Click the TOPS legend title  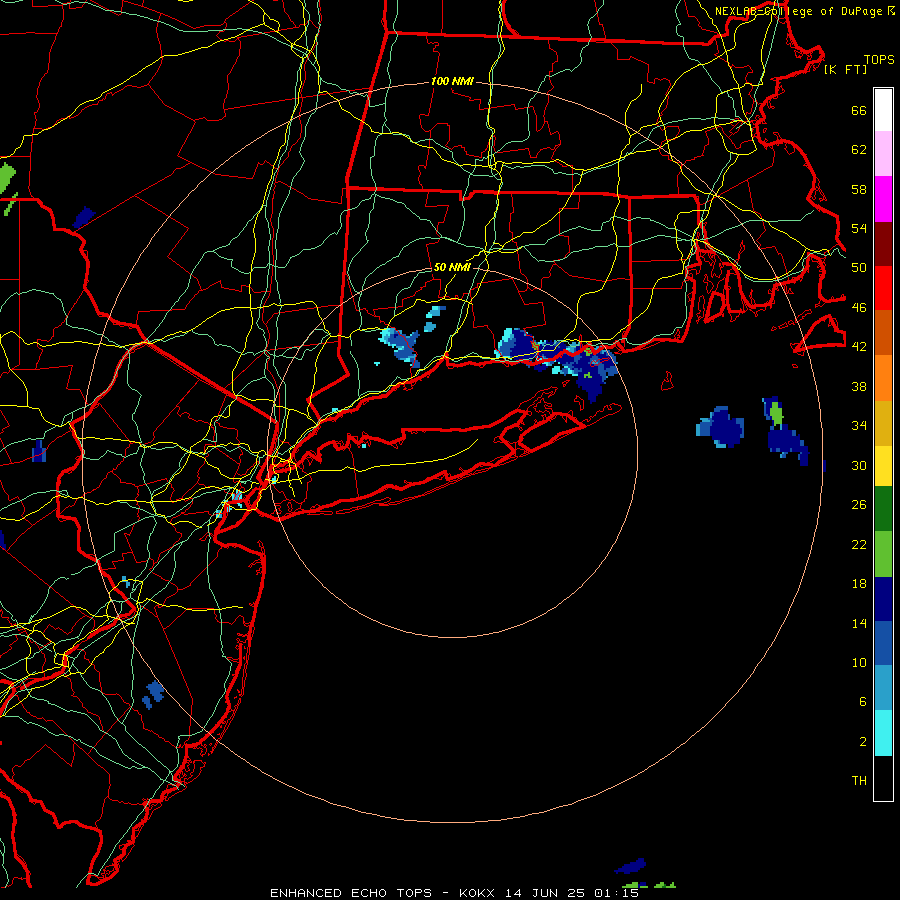click(879, 60)
